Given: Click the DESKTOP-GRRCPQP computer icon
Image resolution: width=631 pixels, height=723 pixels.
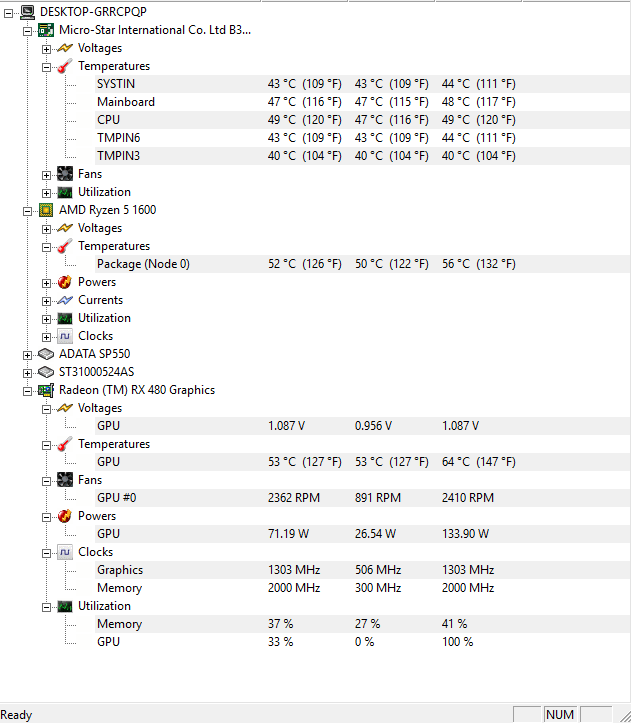Looking at the screenshot, I should point(27,12).
